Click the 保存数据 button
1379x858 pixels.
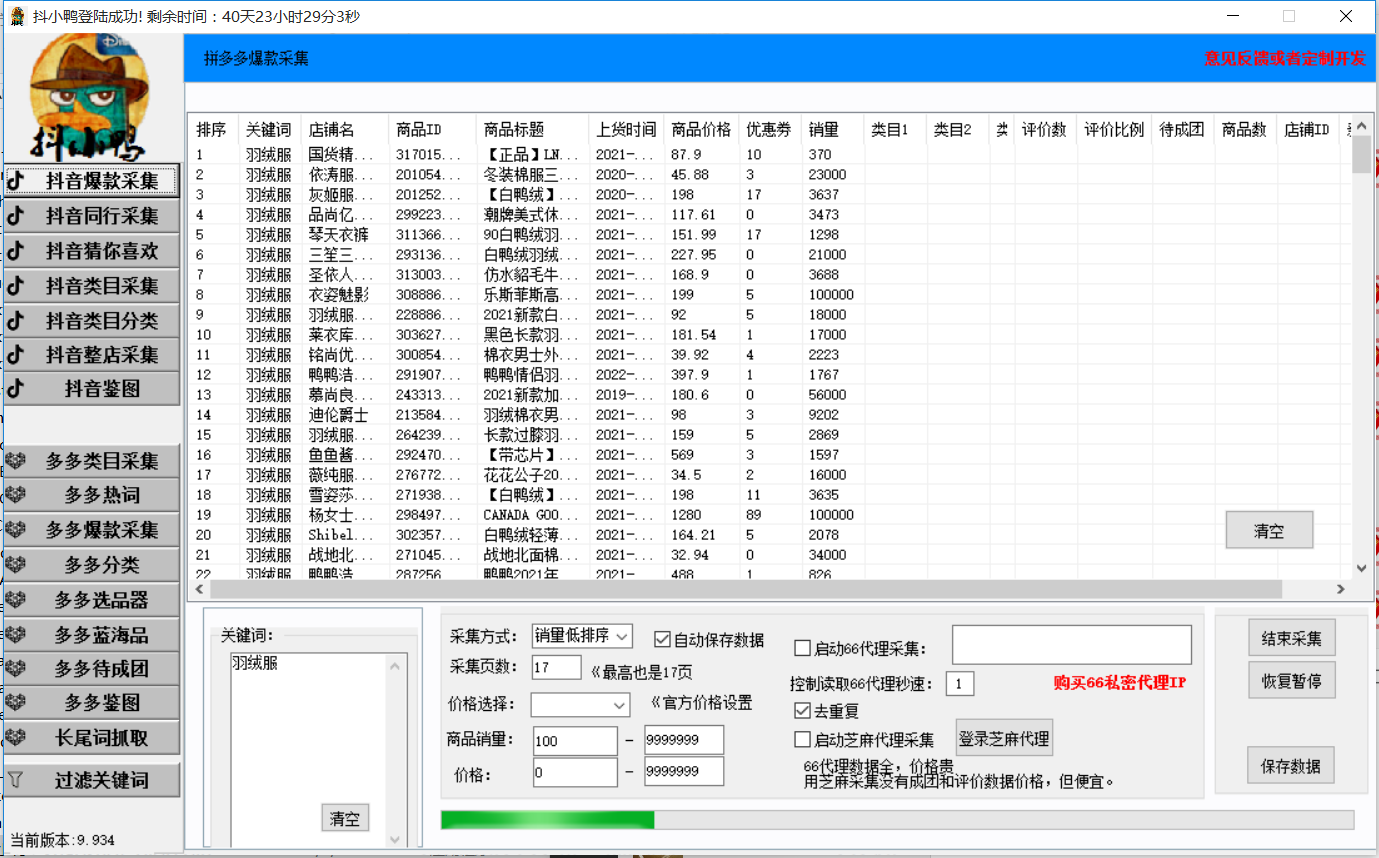tap(1290, 766)
